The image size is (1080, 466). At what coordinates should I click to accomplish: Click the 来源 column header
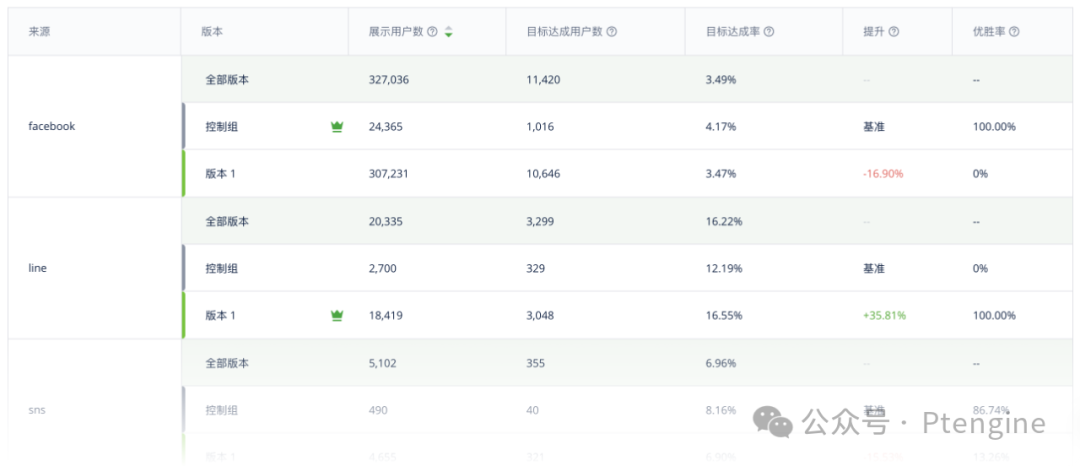[40, 32]
